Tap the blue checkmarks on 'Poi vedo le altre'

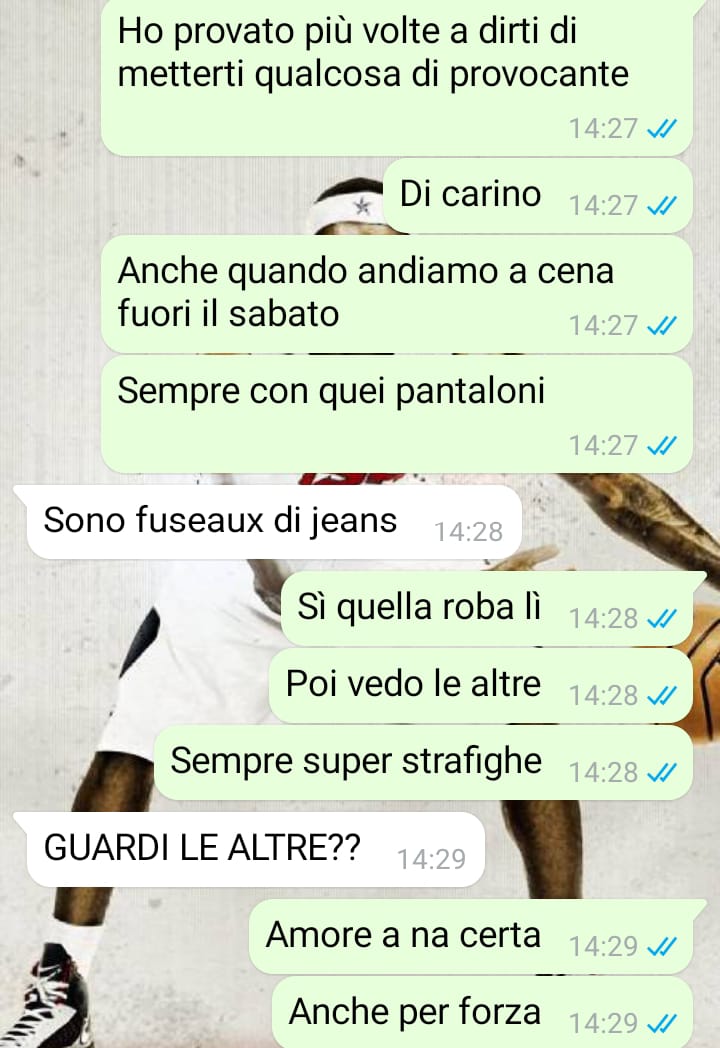pos(662,696)
